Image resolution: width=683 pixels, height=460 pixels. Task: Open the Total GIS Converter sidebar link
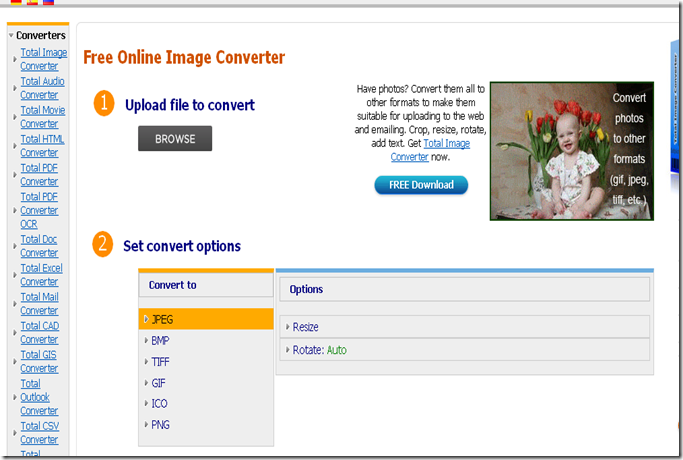point(39,361)
